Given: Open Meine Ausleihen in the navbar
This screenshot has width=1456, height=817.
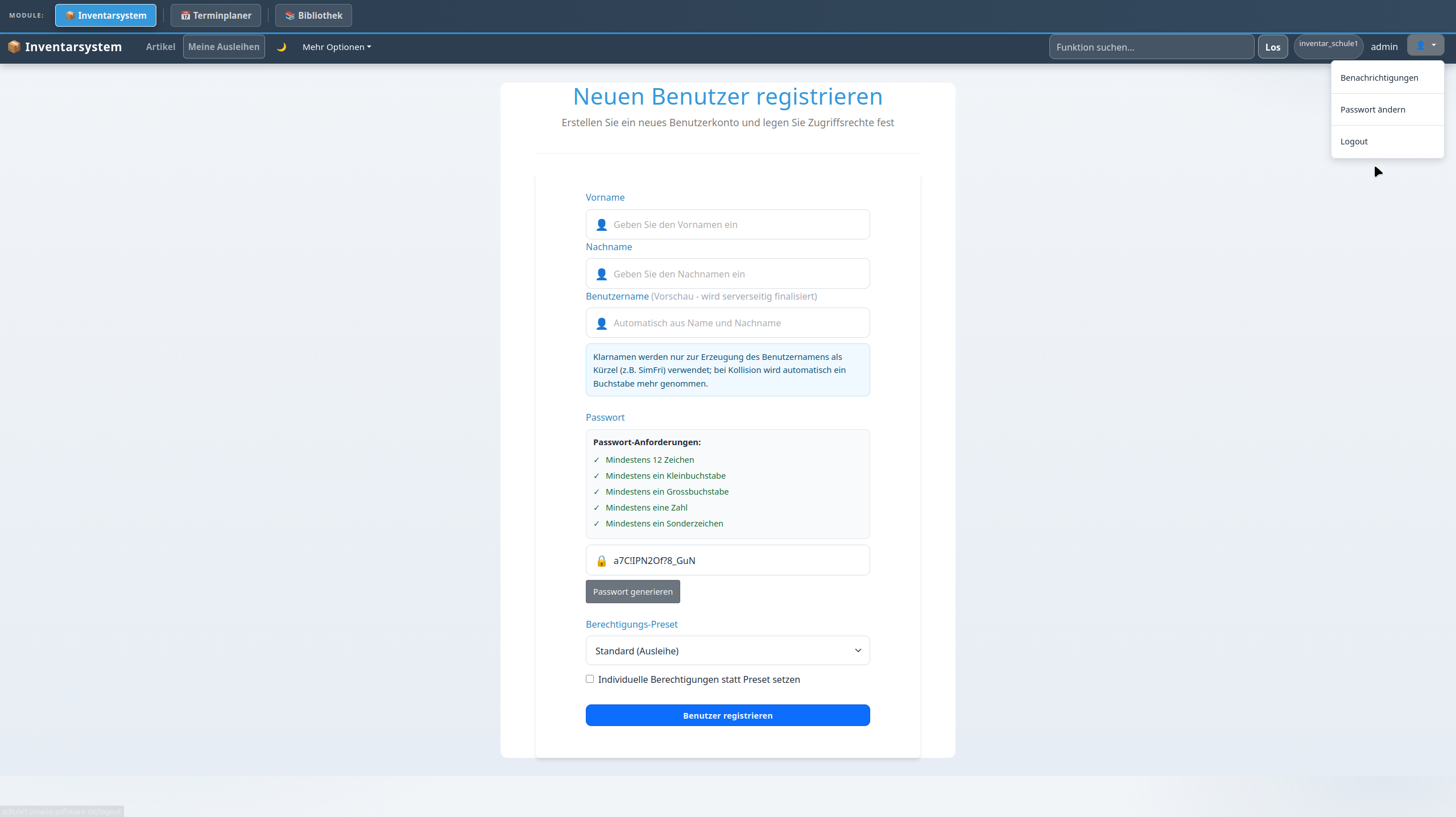Looking at the screenshot, I should (x=224, y=47).
